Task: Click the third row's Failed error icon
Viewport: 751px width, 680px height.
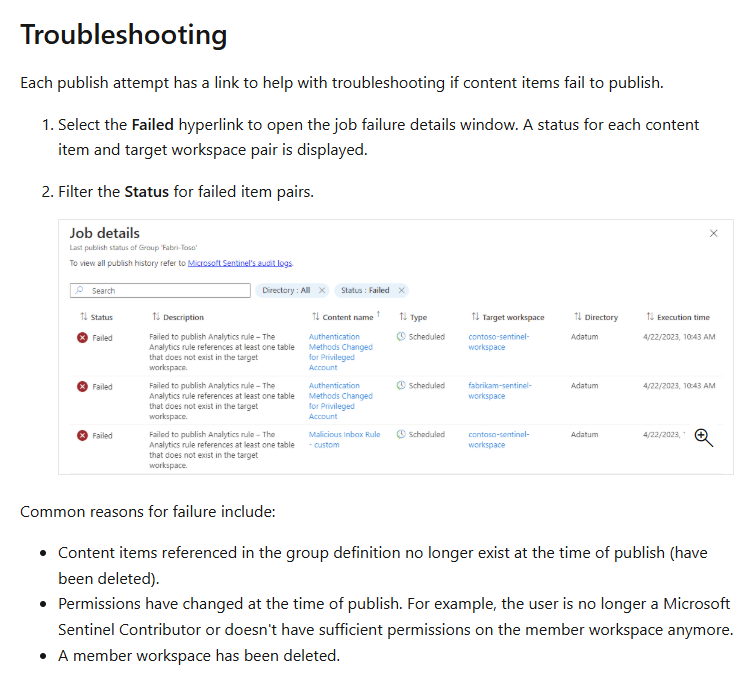Action: click(x=82, y=435)
